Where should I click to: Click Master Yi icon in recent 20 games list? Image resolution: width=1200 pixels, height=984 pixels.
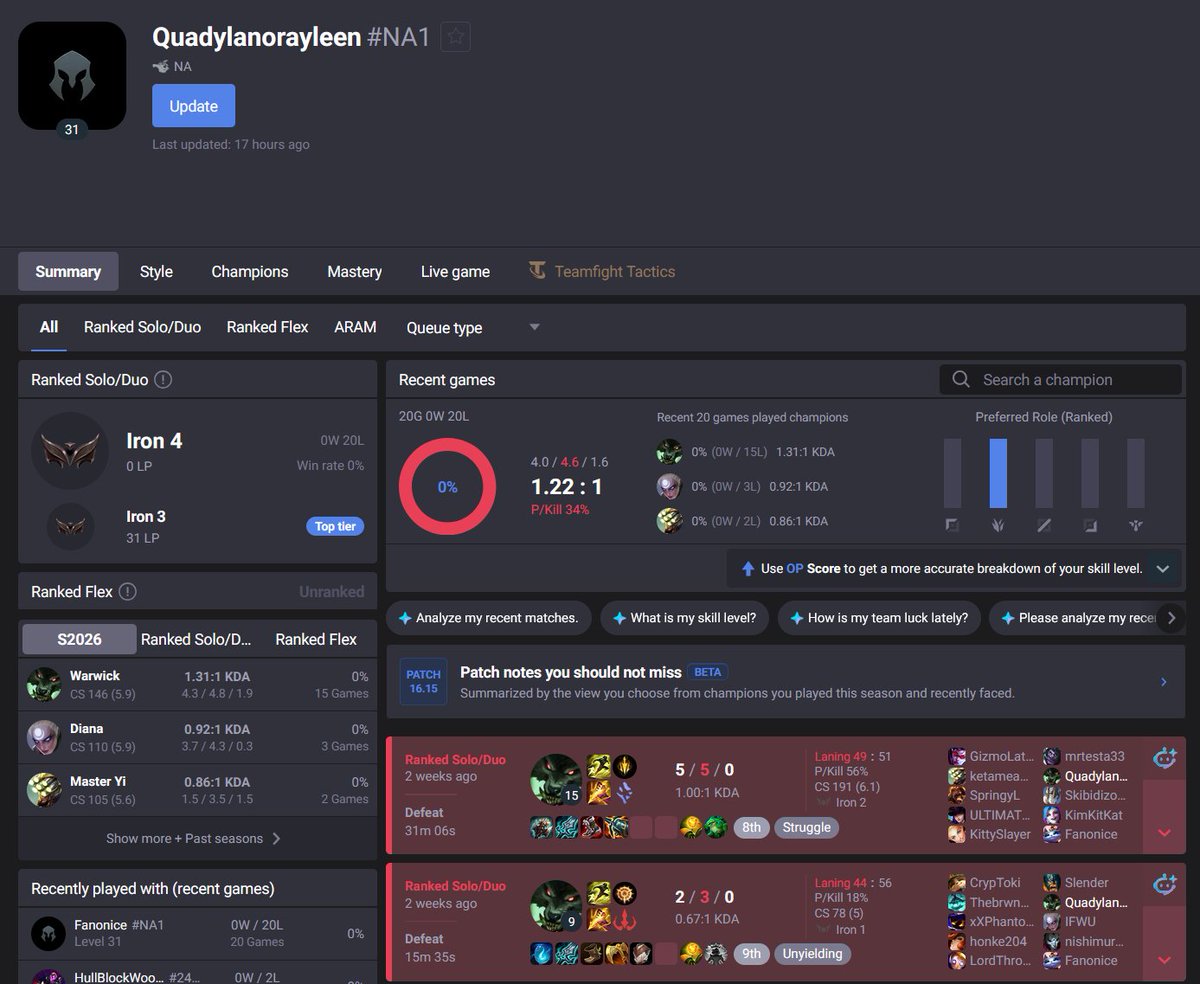click(x=670, y=521)
